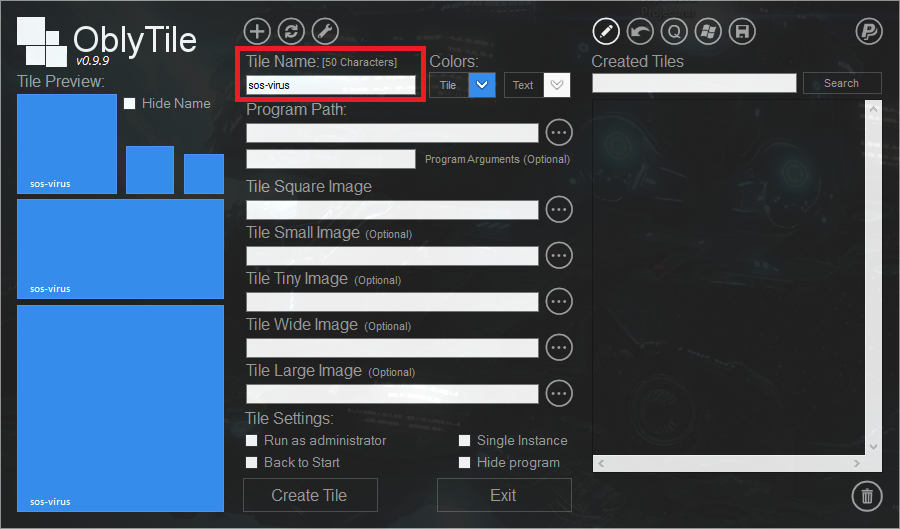Open the Tile color dropdown arrow
This screenshot has height=529, width=900.
(482, 85)
